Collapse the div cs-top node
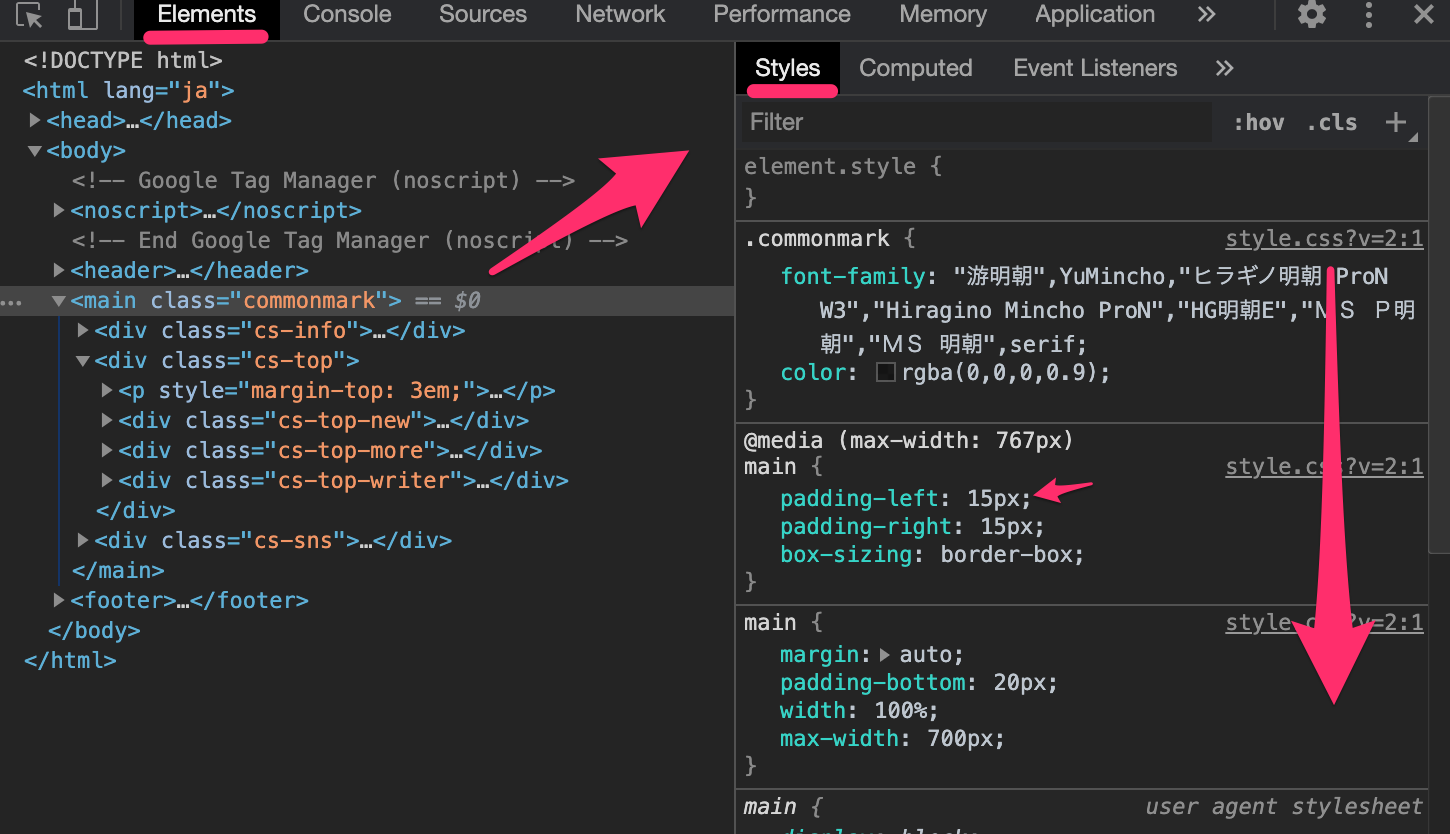The image size is (1450, 834). click(83, 360)
